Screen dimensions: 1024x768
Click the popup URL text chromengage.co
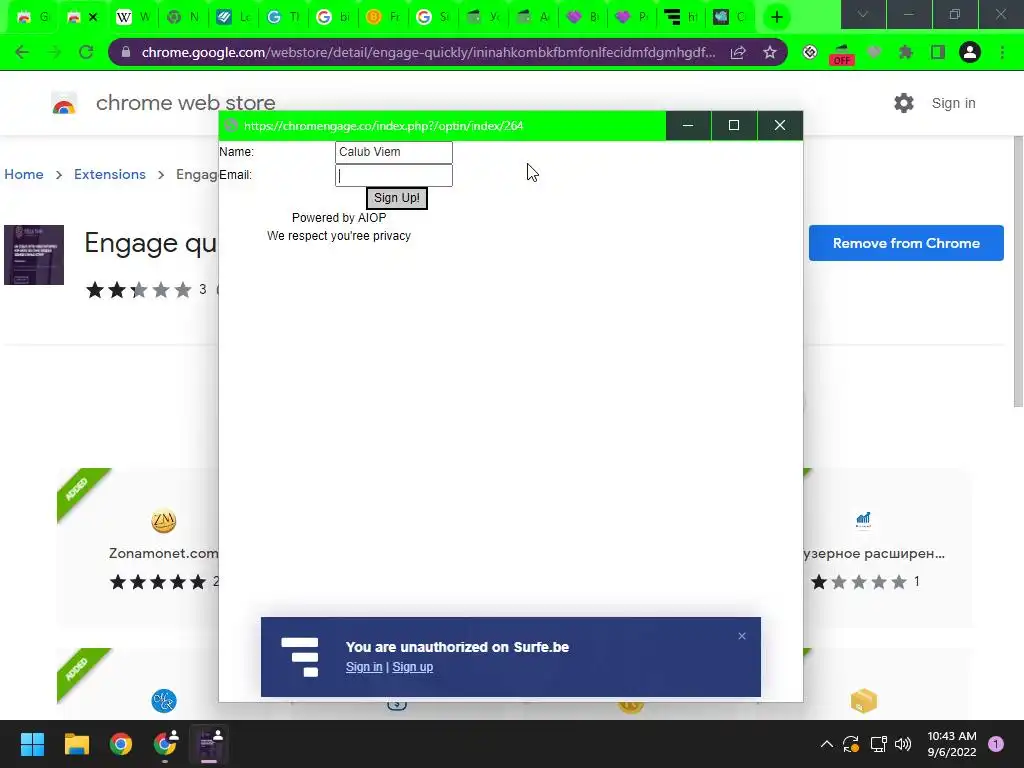(383, 126)
